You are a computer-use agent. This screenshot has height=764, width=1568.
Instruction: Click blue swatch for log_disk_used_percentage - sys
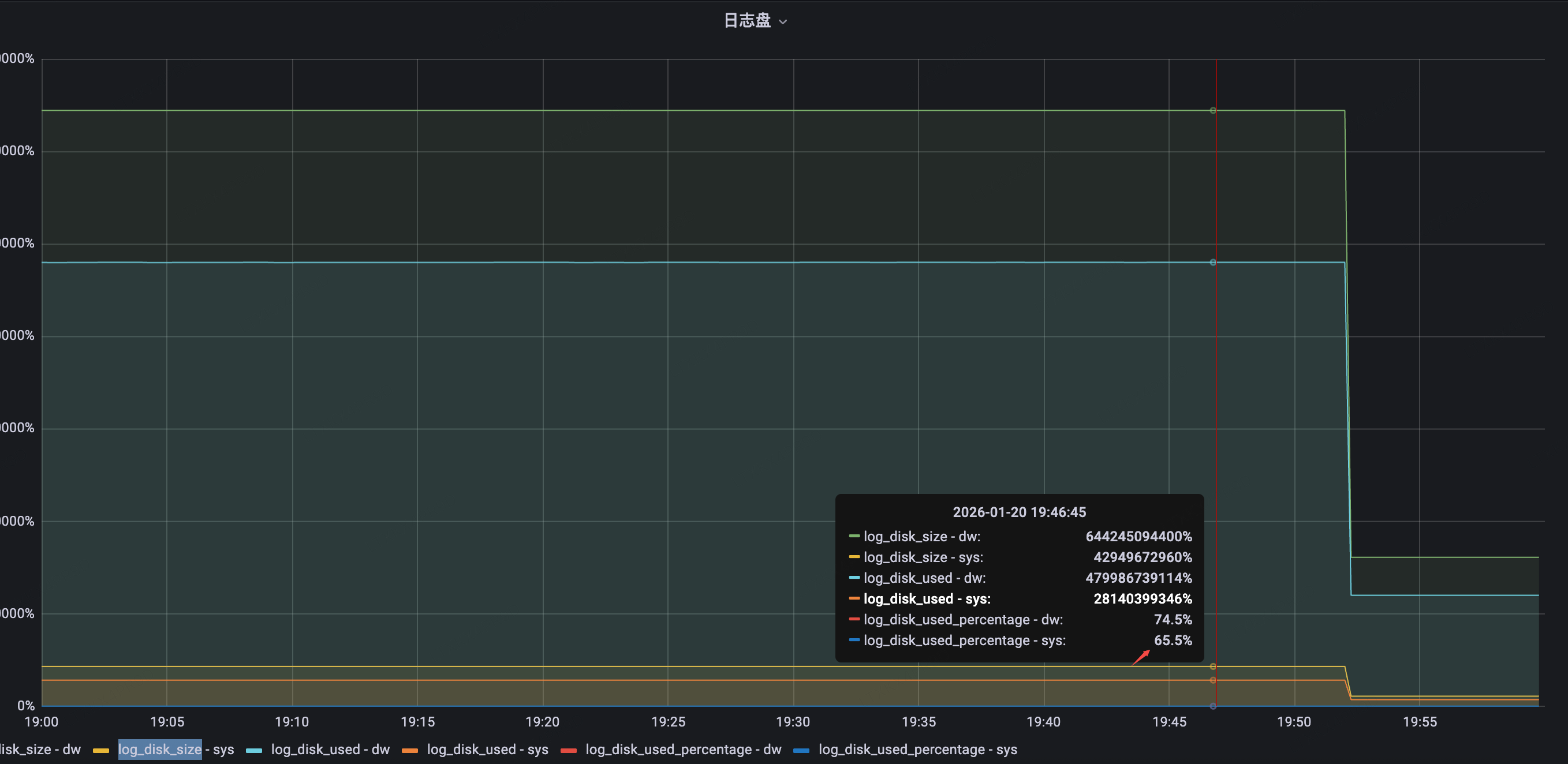click(802, 751)
